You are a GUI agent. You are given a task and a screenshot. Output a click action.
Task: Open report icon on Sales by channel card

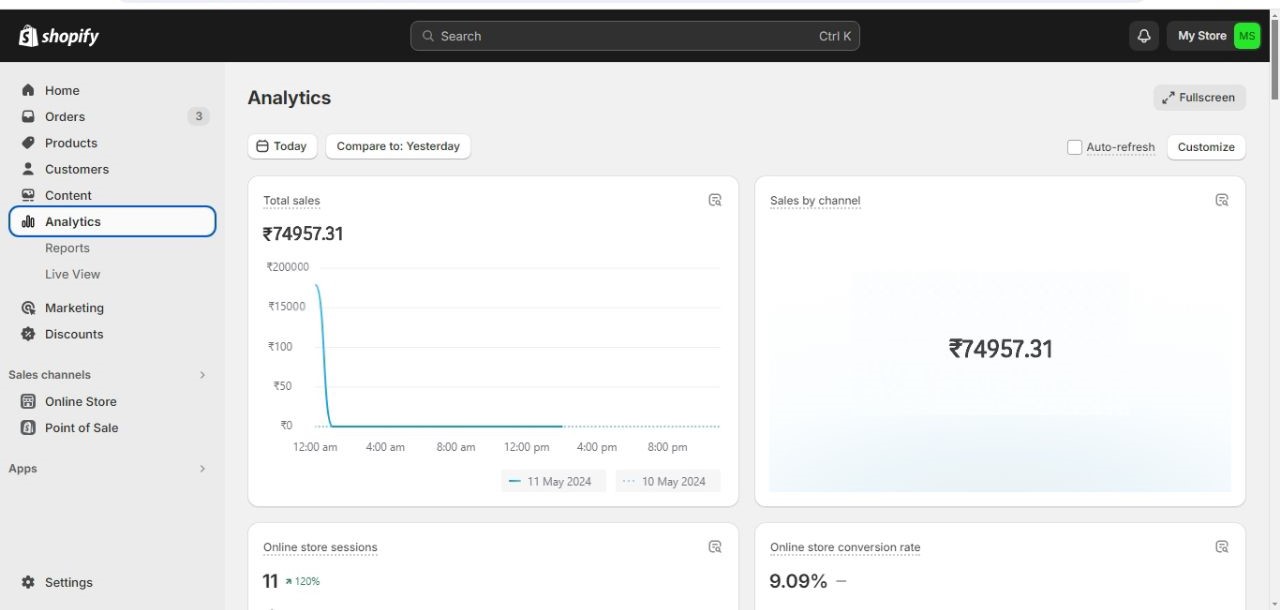tap(1221, 200)
